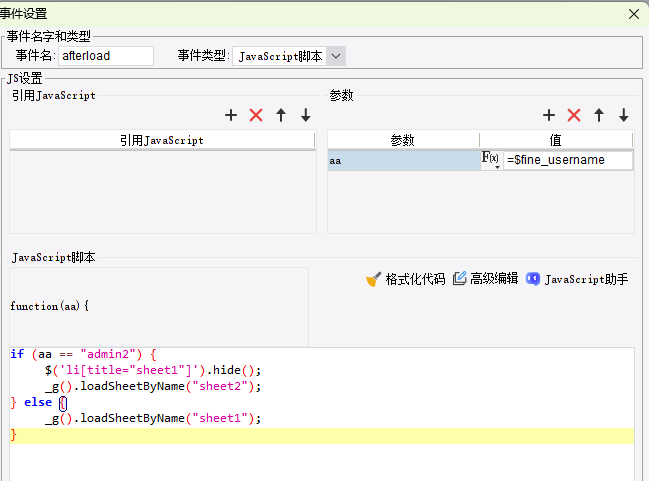This screenshot has height=481, width=649.
Task: Click the 值 column header
Action: pos(555,141)
